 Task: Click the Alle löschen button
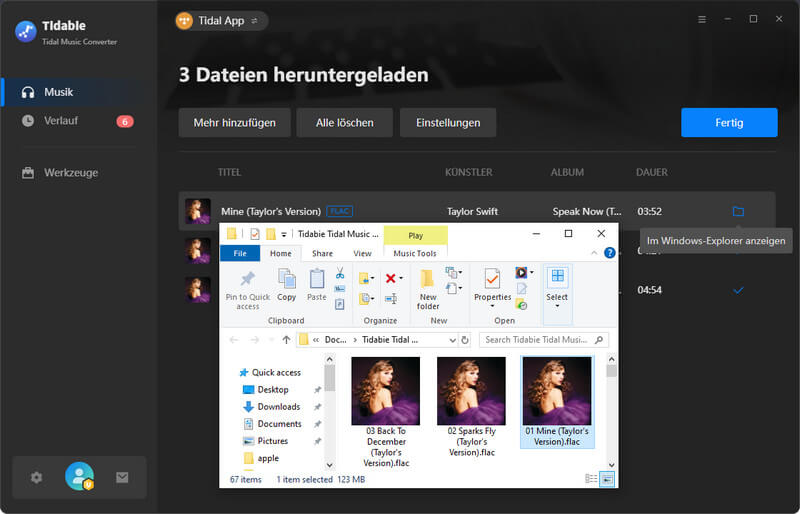[344, 123]
